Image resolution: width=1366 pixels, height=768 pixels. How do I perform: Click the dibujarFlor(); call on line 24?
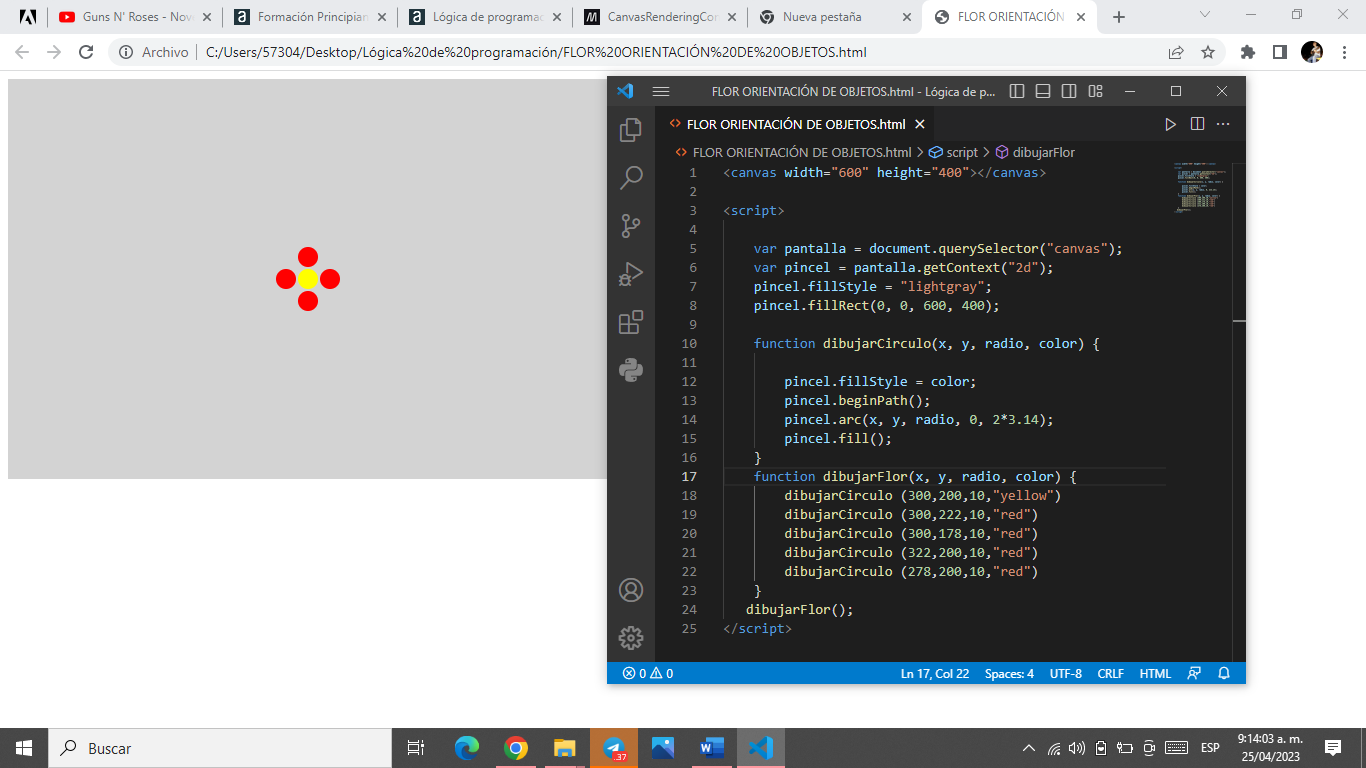coord(799,610)
